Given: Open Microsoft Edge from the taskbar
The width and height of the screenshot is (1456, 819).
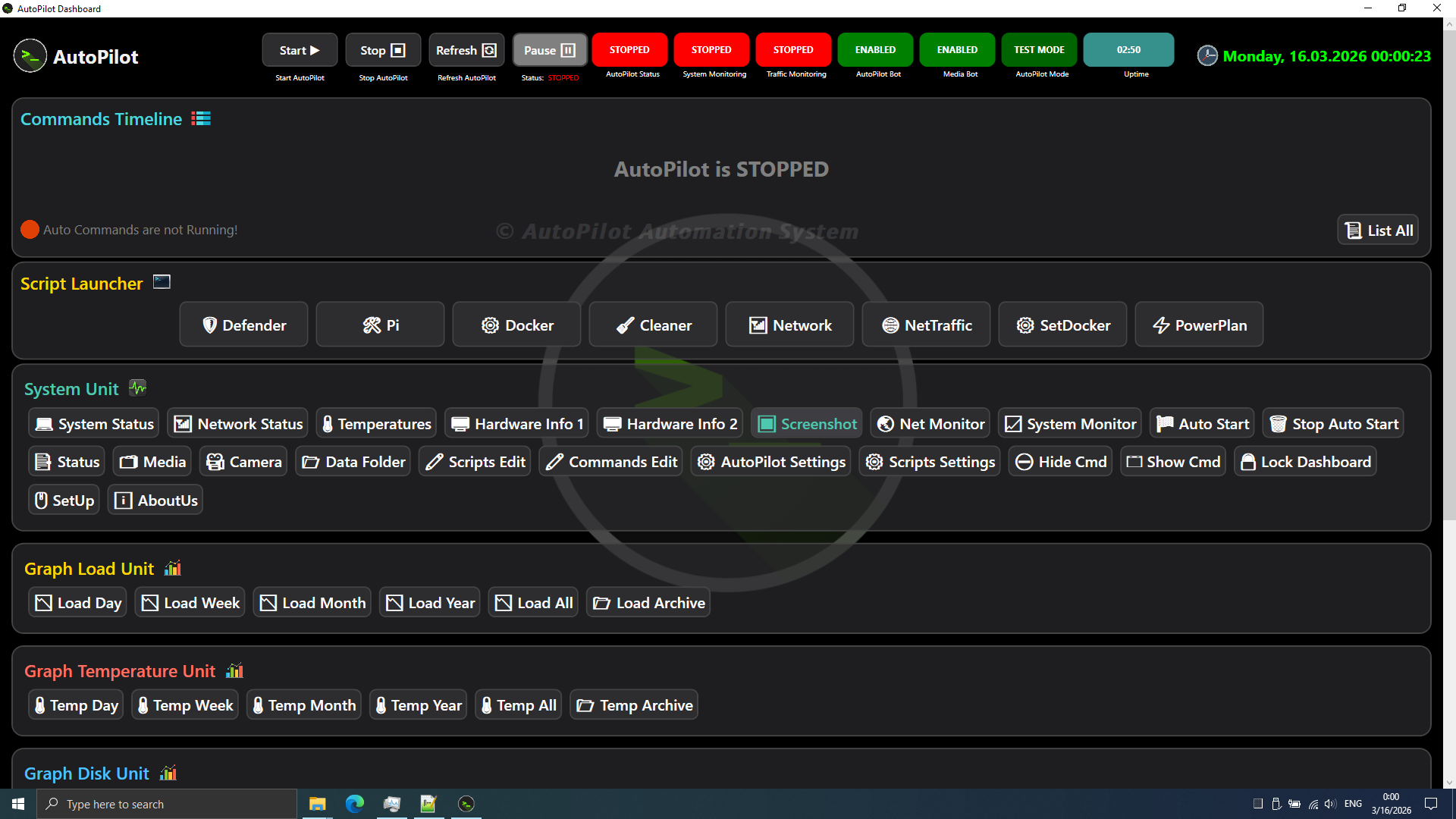Looking at the screenshot, I should pyautogui.click(x=354, y=804).
